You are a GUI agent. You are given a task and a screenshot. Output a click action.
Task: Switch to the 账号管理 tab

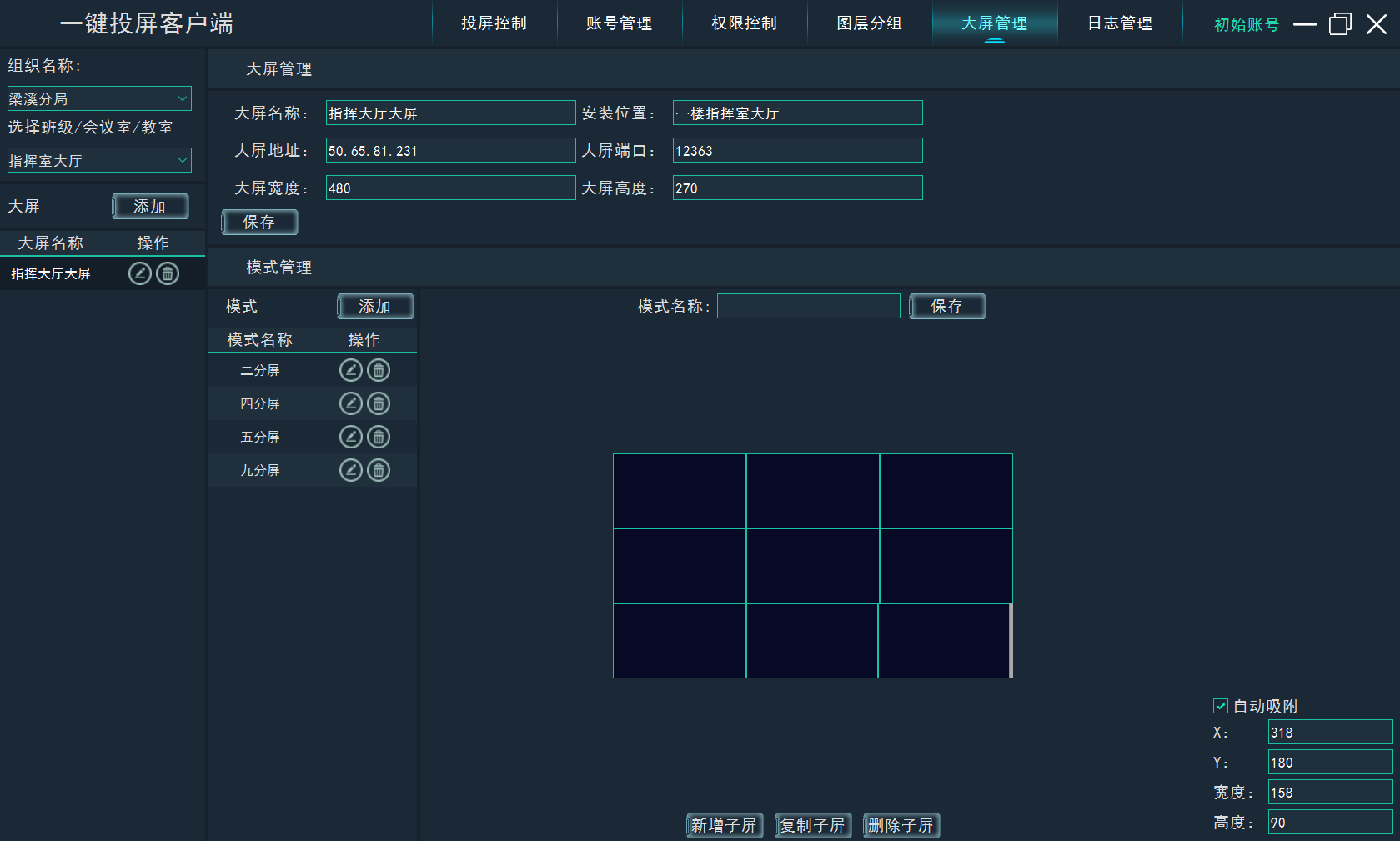coord(620,23)
